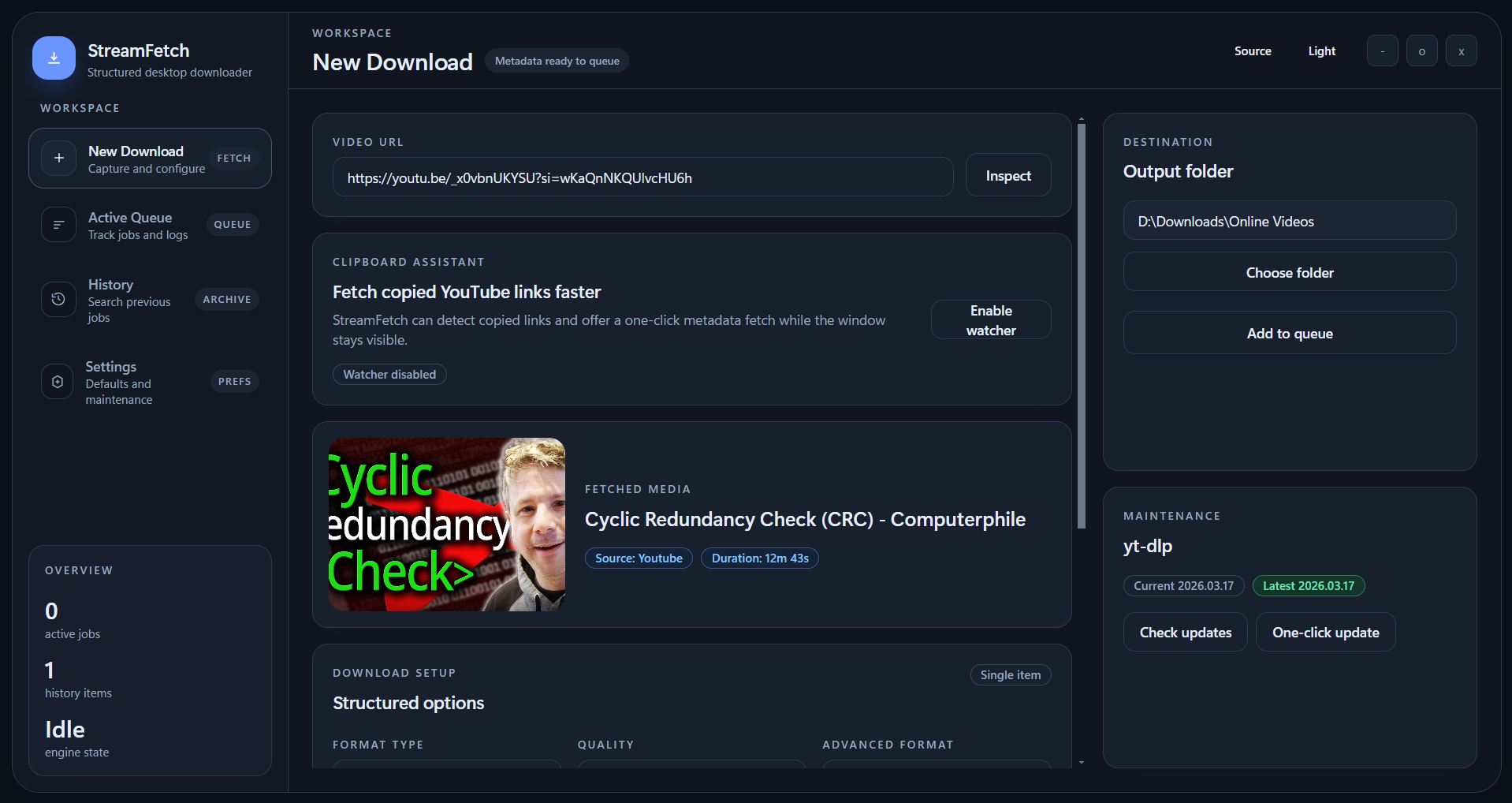This screenshot has width=1512, height=803.
Task: Switch to Light theme
Action: pos(1322,51)
